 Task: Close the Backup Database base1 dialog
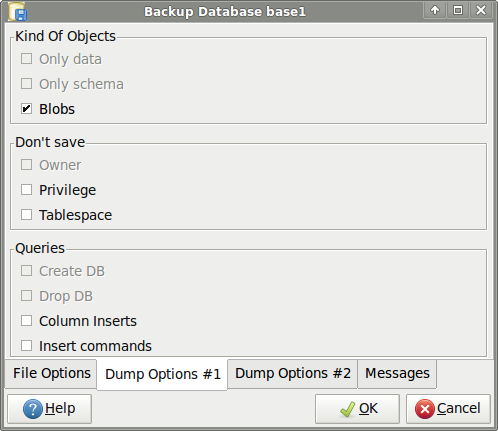coord(481,10)
